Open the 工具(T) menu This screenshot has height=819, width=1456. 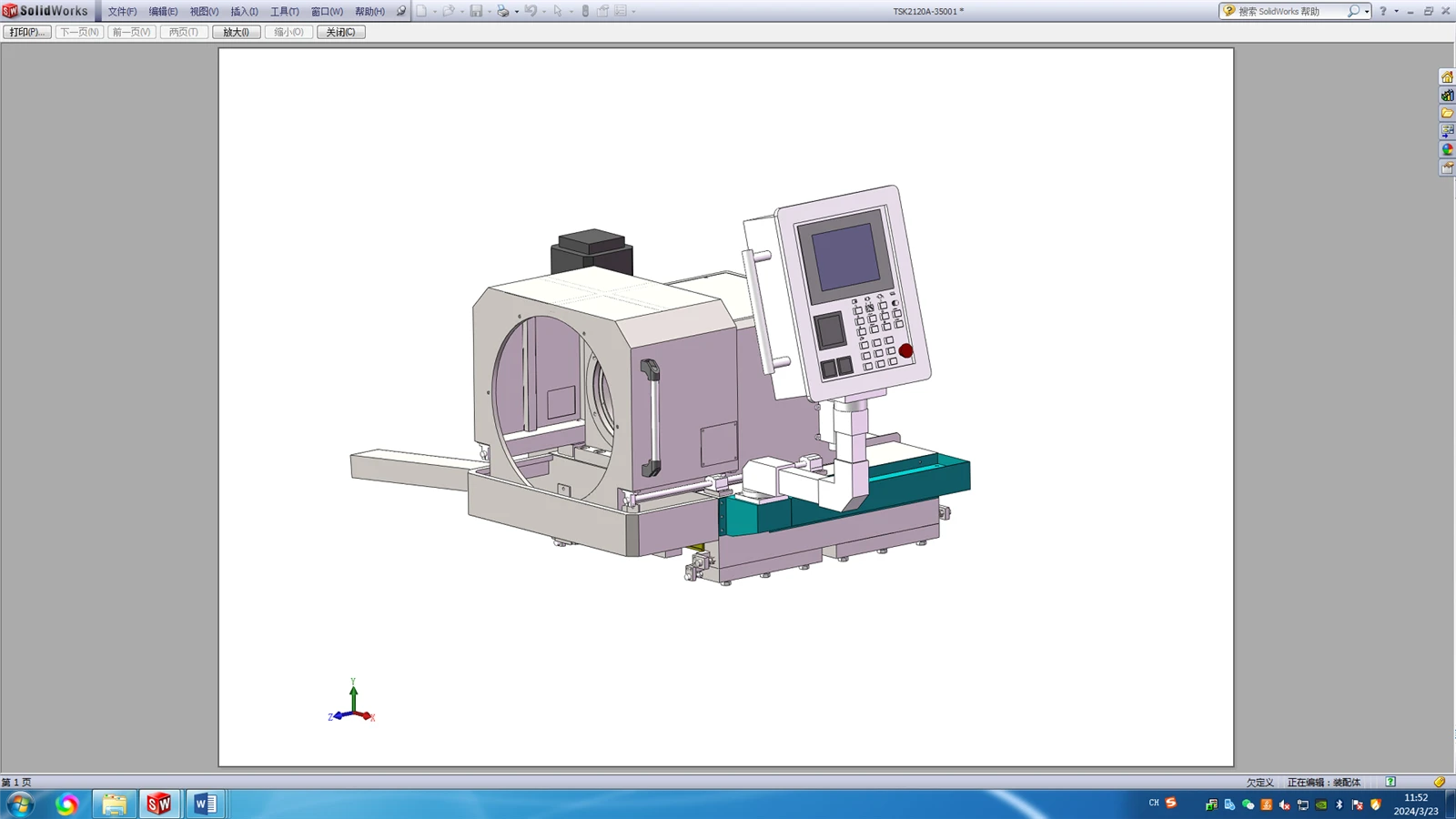pyautogui.click(x=284, y=12)
